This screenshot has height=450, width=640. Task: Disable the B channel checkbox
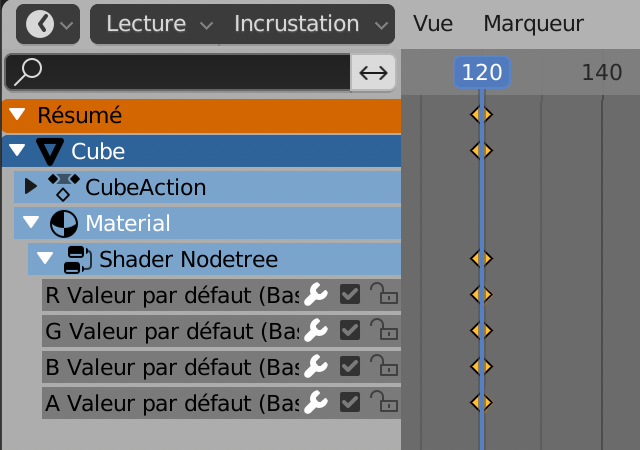coord(350,367)
